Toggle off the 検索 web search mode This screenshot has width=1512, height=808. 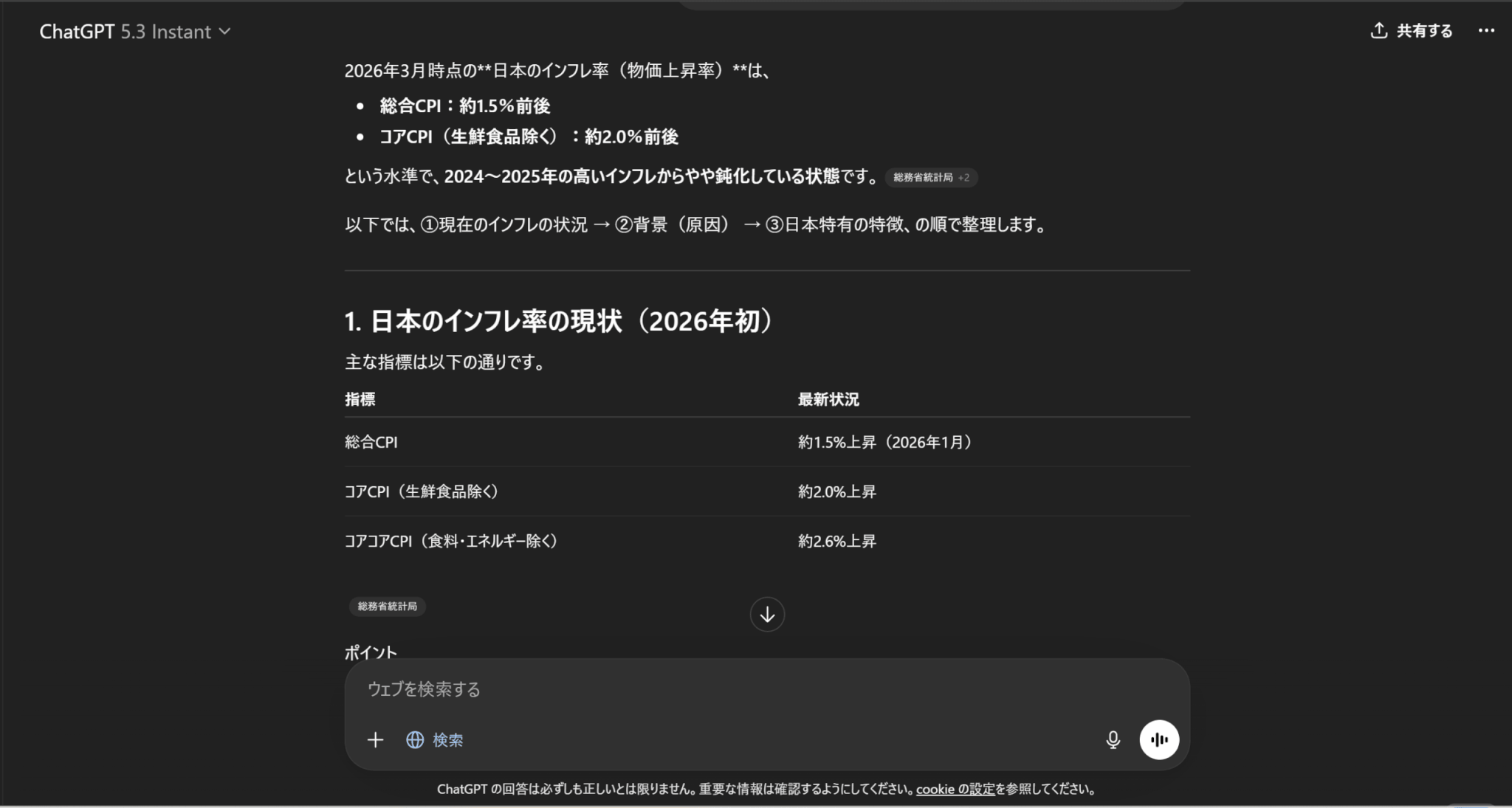447,740
